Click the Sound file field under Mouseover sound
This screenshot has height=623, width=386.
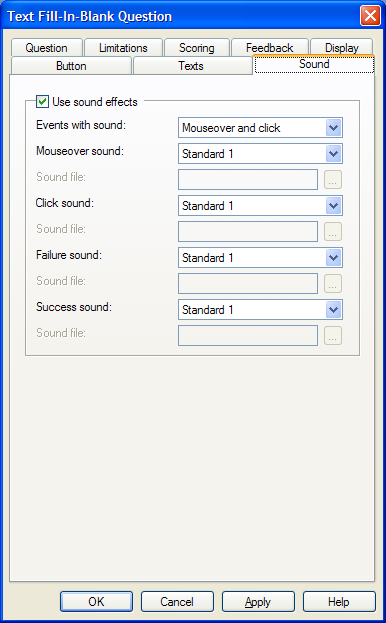pyautogui.click(x=248, y=180)
